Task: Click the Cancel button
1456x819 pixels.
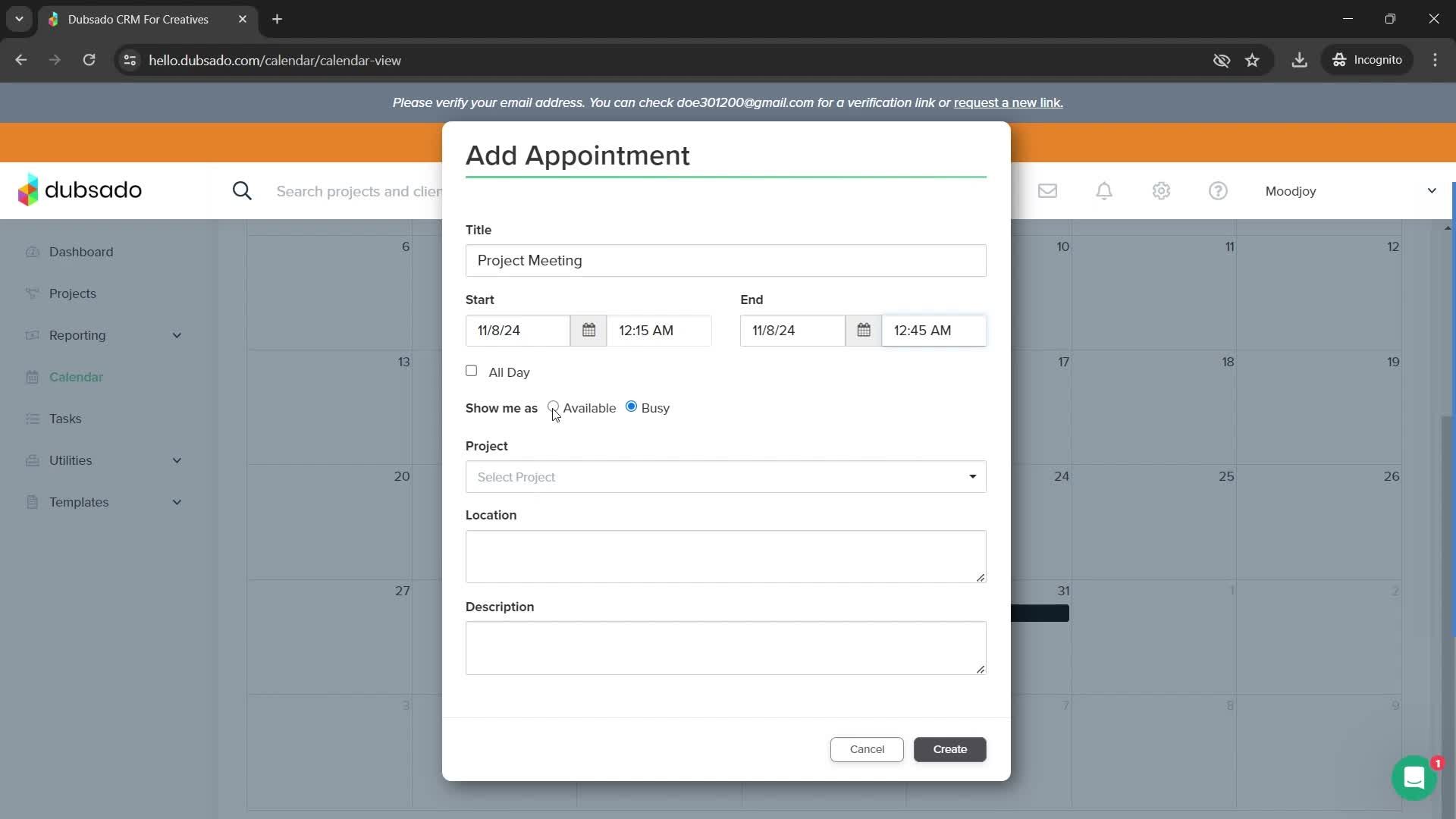Action: [867, 749]
